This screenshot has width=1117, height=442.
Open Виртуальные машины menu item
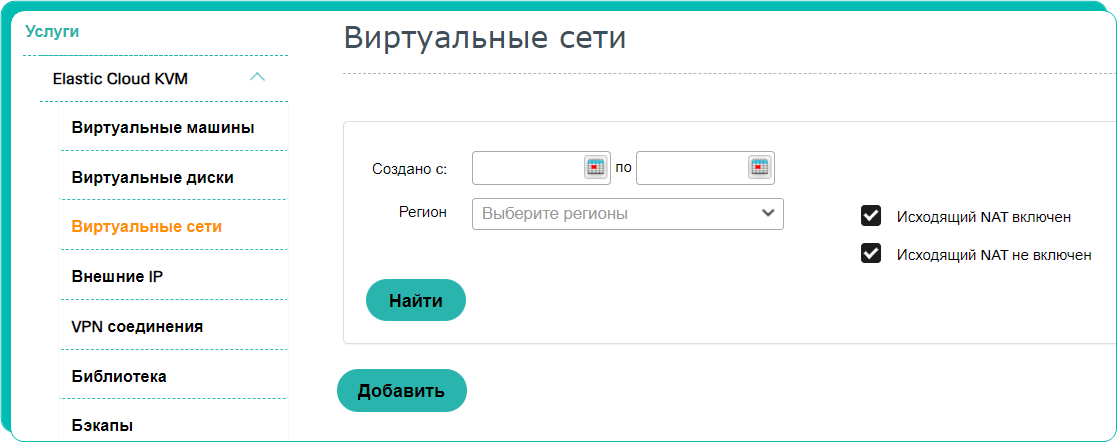click(163, 128)
